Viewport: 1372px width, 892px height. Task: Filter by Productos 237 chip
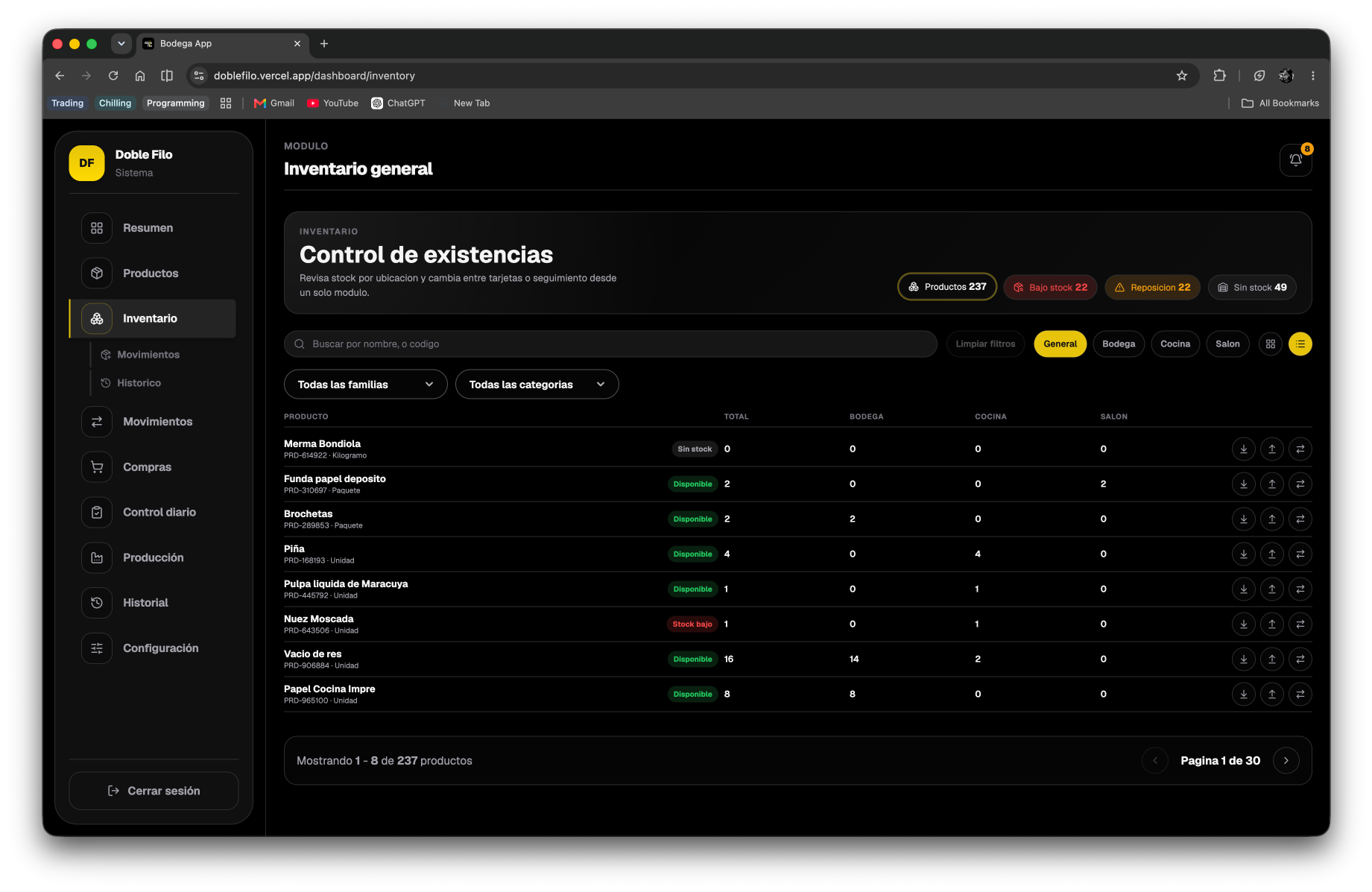click(947, 287)
